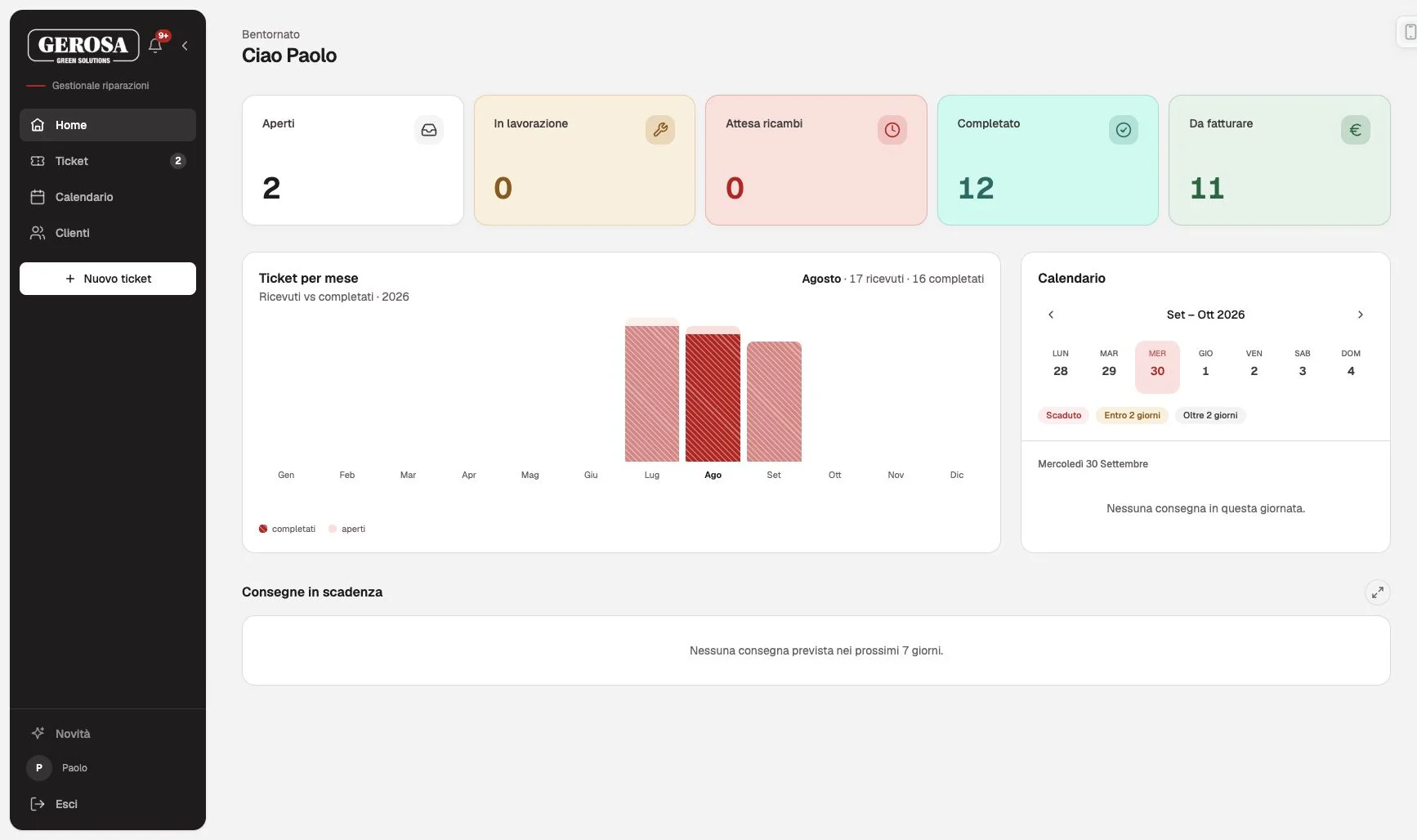Click the Gerosa Green Solutions logo

83,46
